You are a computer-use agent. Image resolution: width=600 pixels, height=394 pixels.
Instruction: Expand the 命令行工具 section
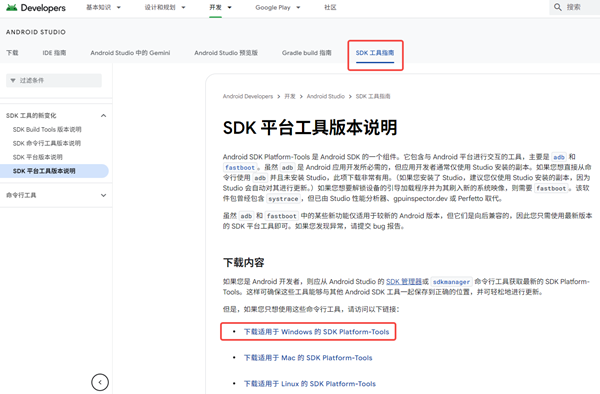click(x=103, y=195)
